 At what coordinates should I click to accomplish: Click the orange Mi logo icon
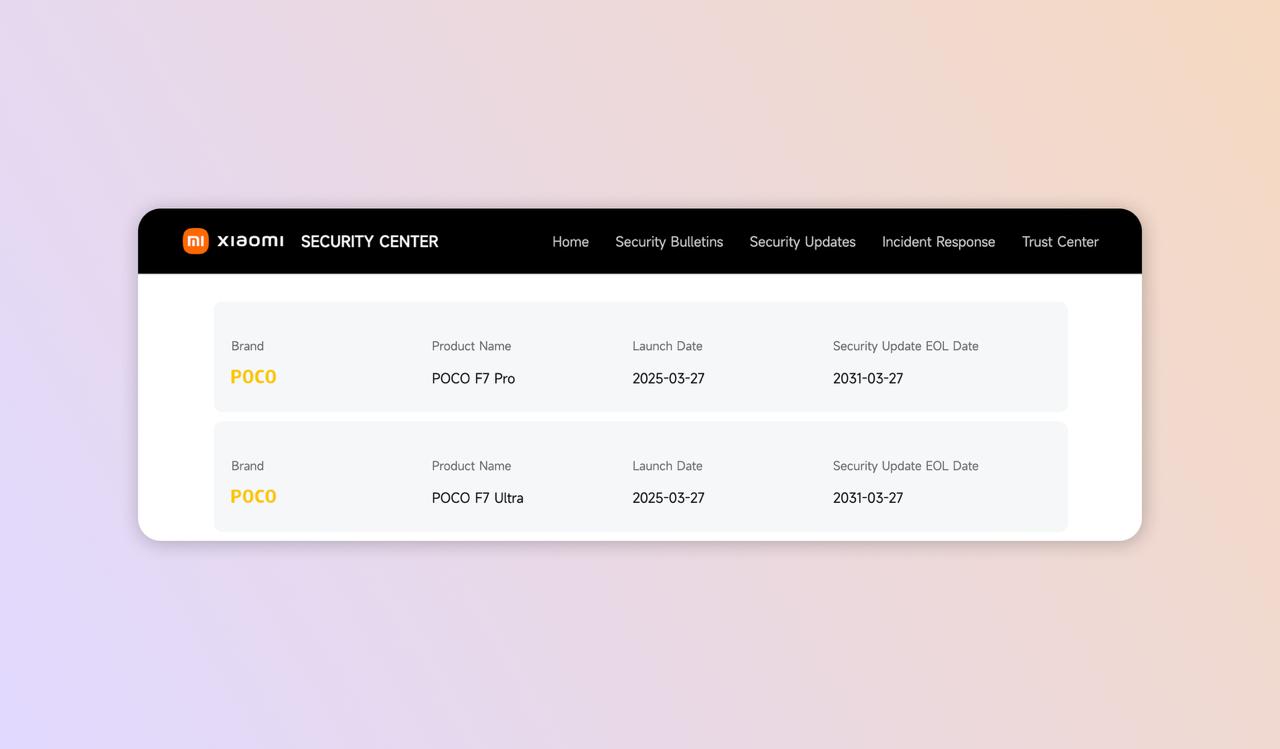click(195, 241)
